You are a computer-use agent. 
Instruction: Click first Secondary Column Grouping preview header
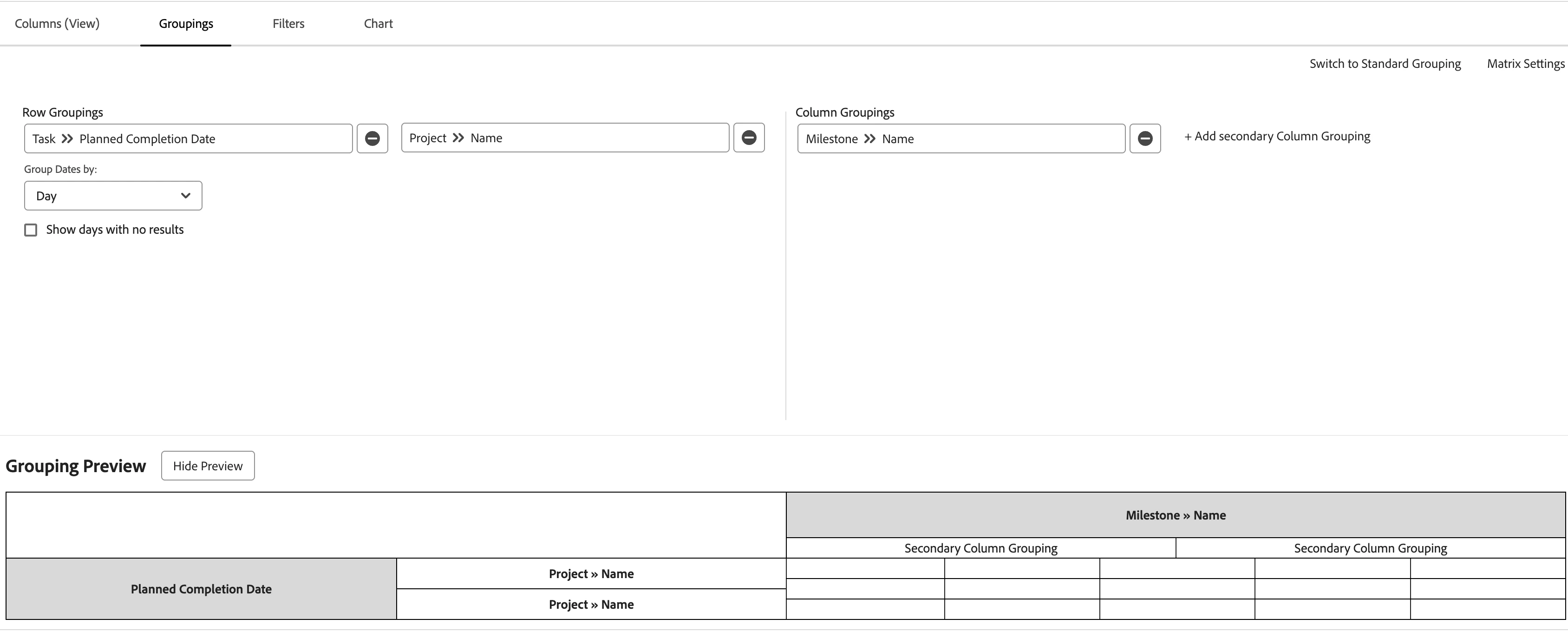click(x=980, y=548)
